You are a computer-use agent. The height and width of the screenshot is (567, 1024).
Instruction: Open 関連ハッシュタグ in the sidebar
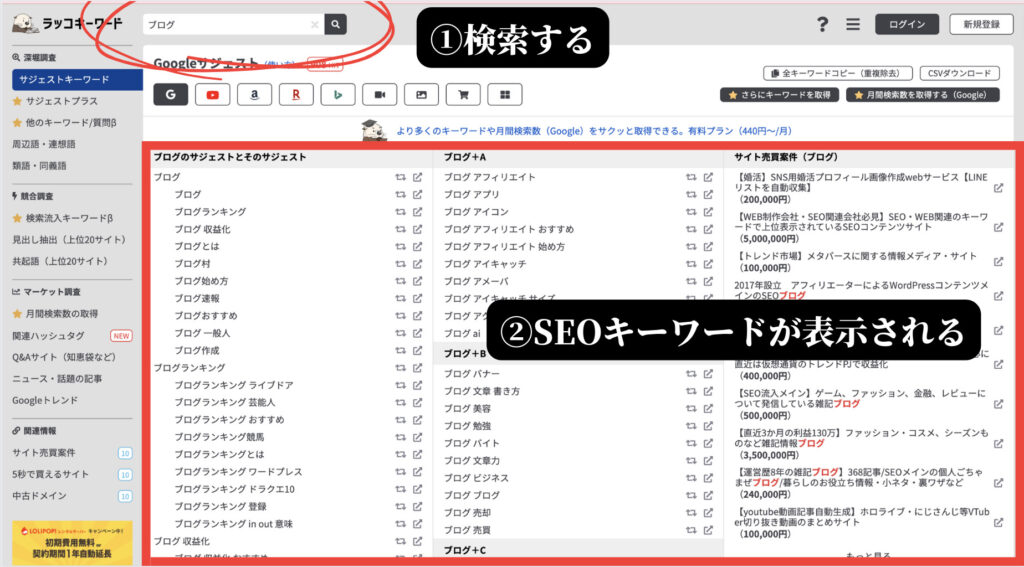point(48,336)
